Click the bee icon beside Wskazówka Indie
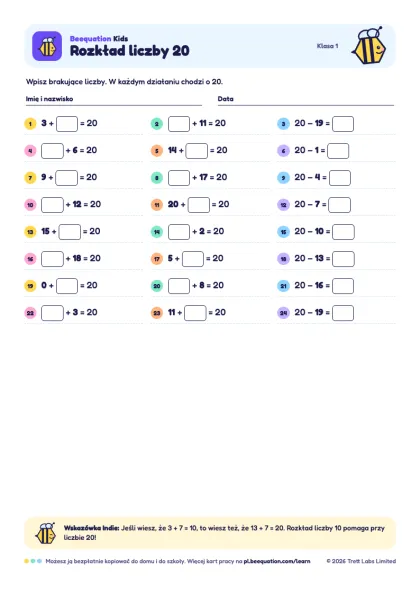 (x=46, y=533)
